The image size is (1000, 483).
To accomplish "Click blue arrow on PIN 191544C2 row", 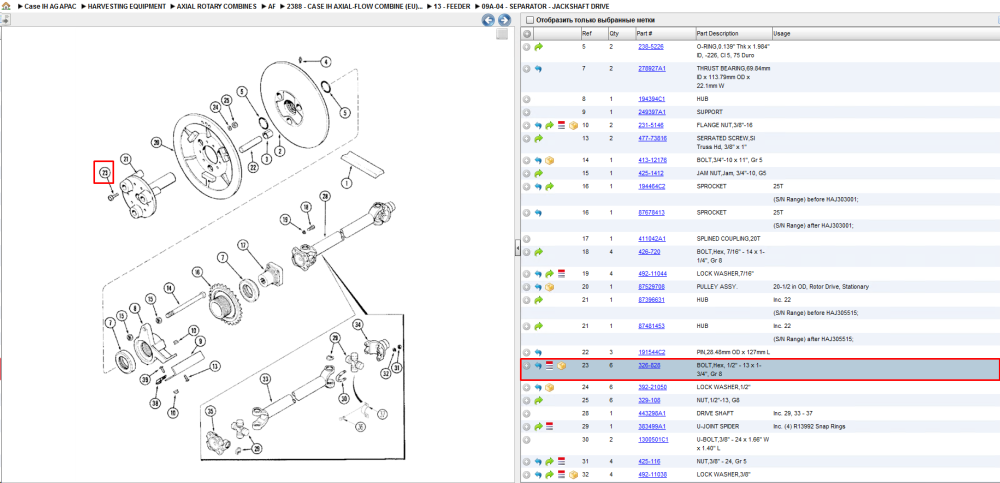I will point(538,352).
